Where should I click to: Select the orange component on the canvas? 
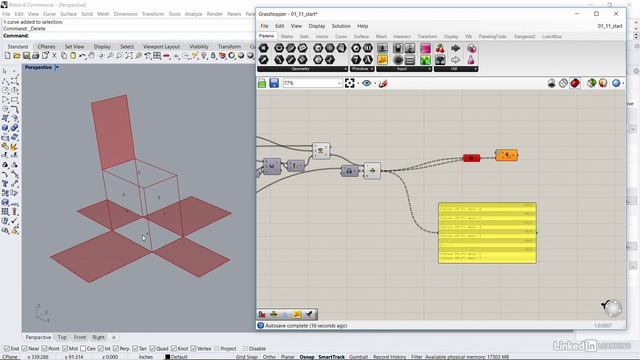507,155
